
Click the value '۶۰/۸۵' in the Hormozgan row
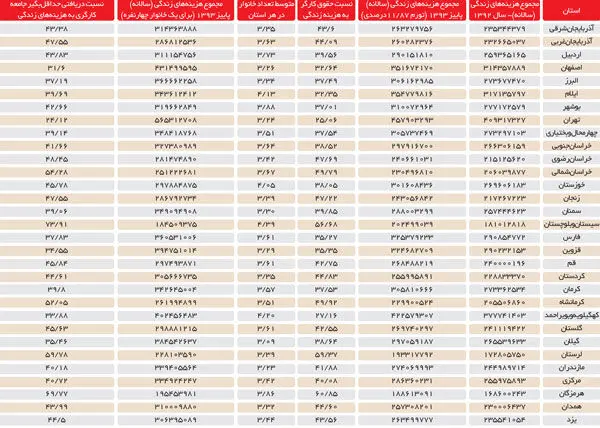tap(326, 394)
